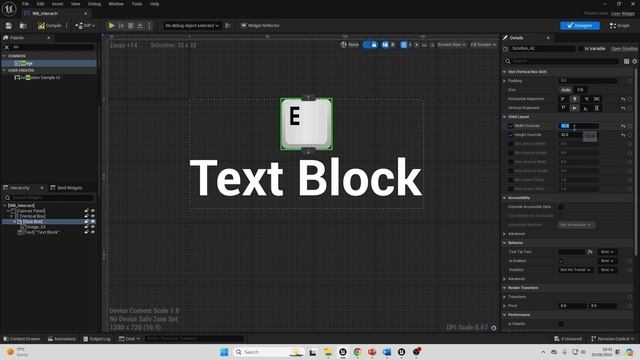Image resolution: width=640 pixels, height=360 pixels.
Task: Open the debug object selection dropdown
Action: click(192, 26)
